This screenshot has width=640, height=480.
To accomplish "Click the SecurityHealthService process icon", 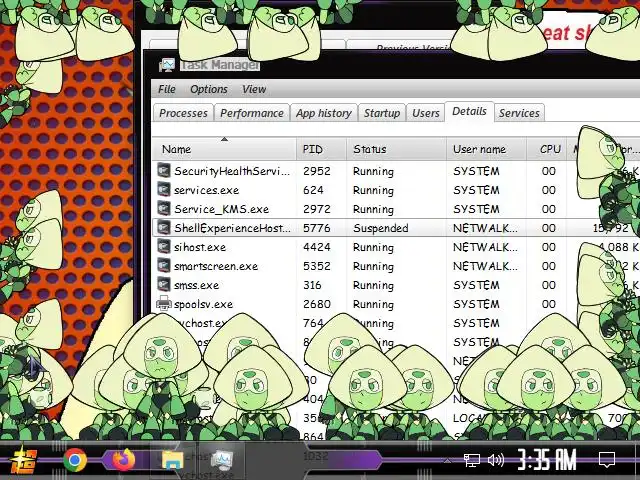I will pos(164,170).
